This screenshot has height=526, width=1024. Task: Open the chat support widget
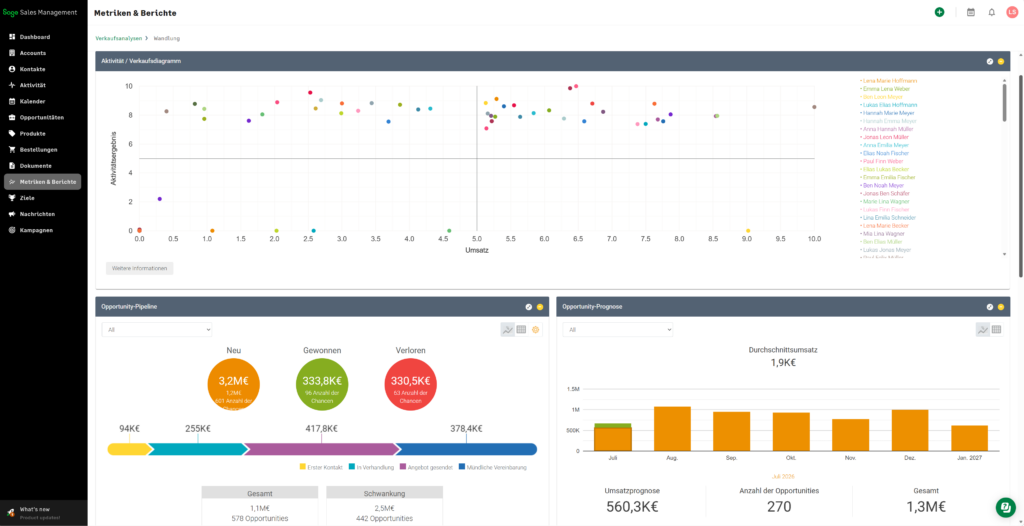point(1006,507)
